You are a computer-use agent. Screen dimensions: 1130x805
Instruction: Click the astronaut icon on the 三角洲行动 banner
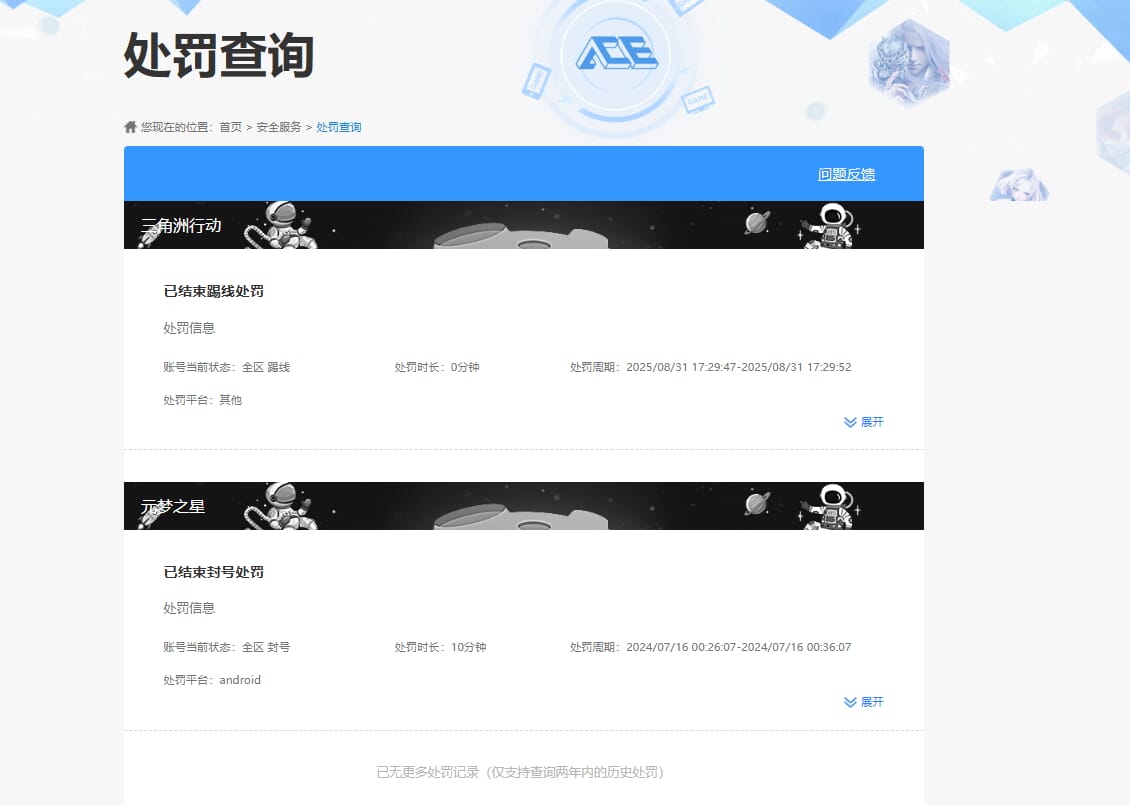[x=283, y=223]
